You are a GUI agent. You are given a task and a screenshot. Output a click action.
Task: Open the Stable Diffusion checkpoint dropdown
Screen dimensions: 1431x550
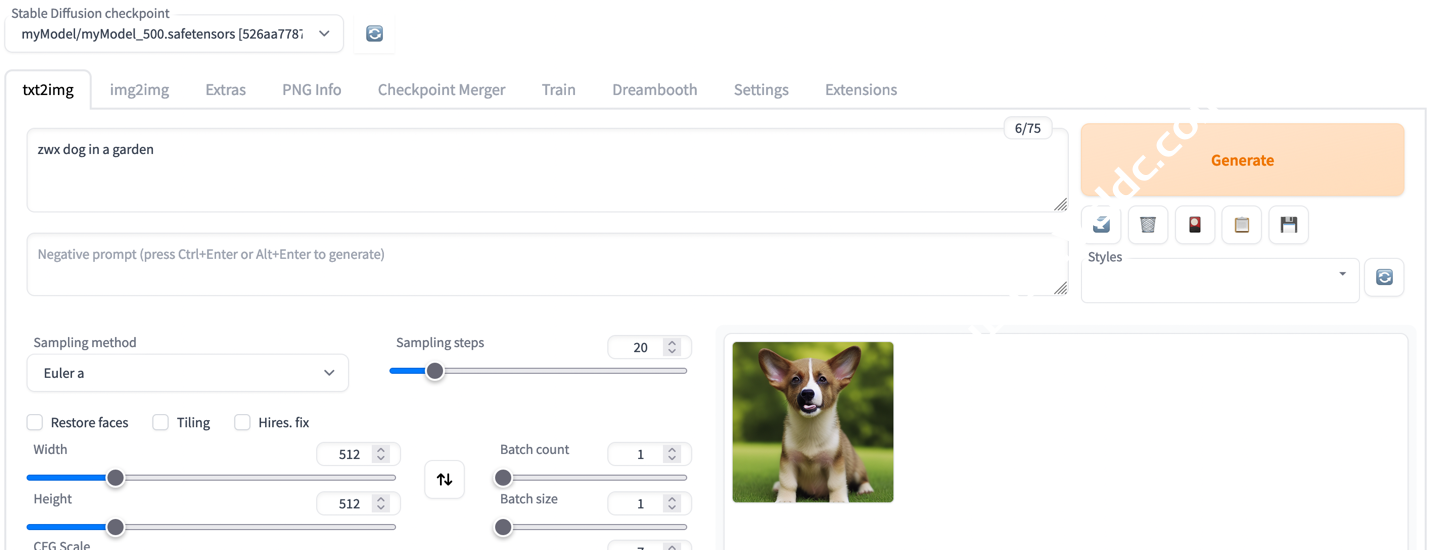pos(174,34)
